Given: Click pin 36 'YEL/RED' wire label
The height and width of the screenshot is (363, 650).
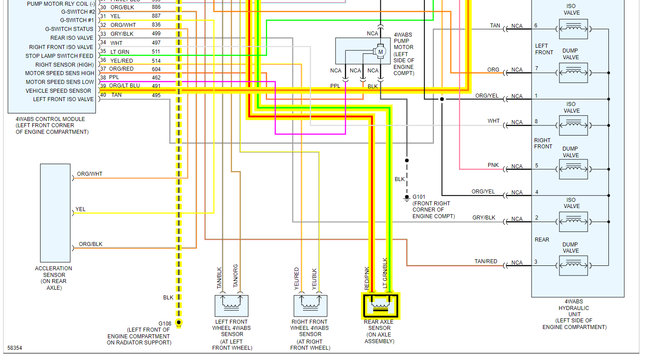Looking at the screenshot, I should coord(122,60).
